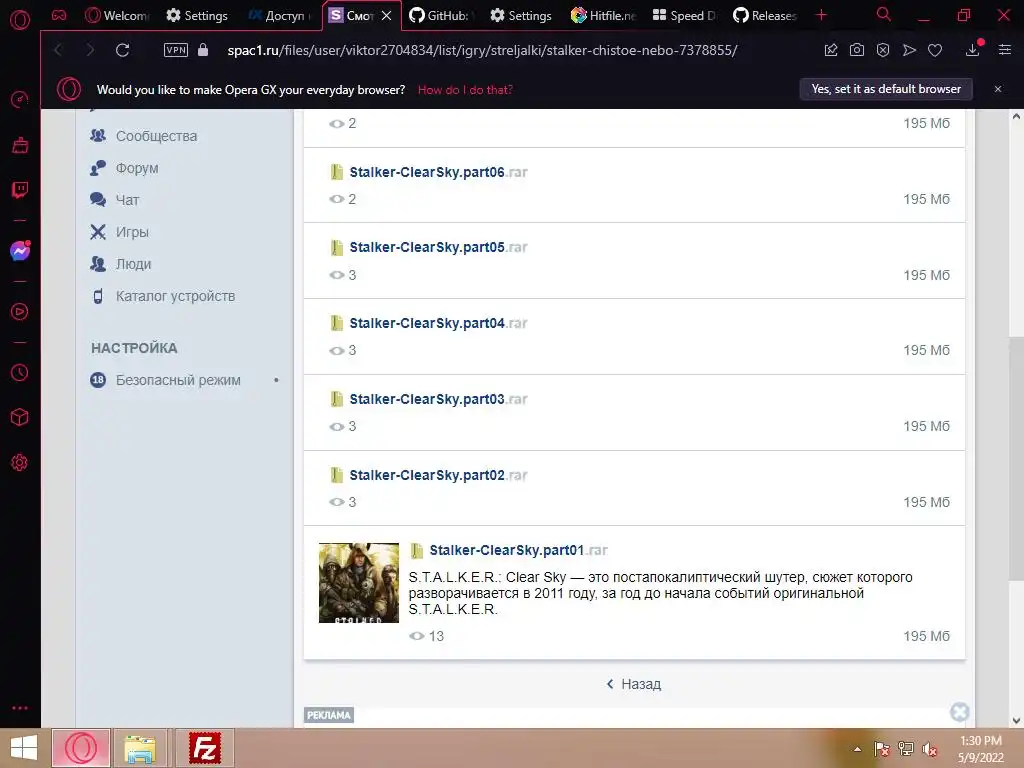Click the sidebar three-dots more button
1024x768 pixels.
pyautogui.click(x=20, y=708)
